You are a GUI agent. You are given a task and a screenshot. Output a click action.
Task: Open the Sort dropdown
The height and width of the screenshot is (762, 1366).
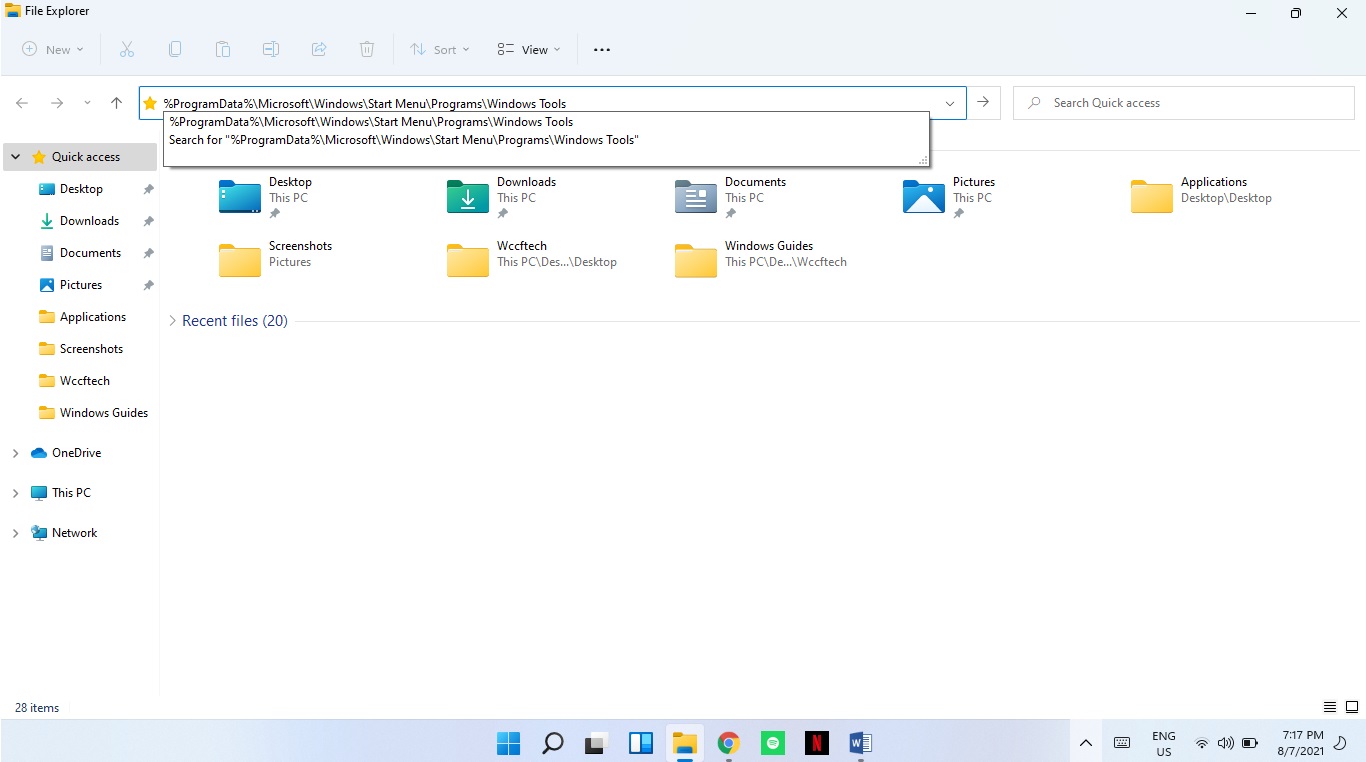tap(439, 49)
